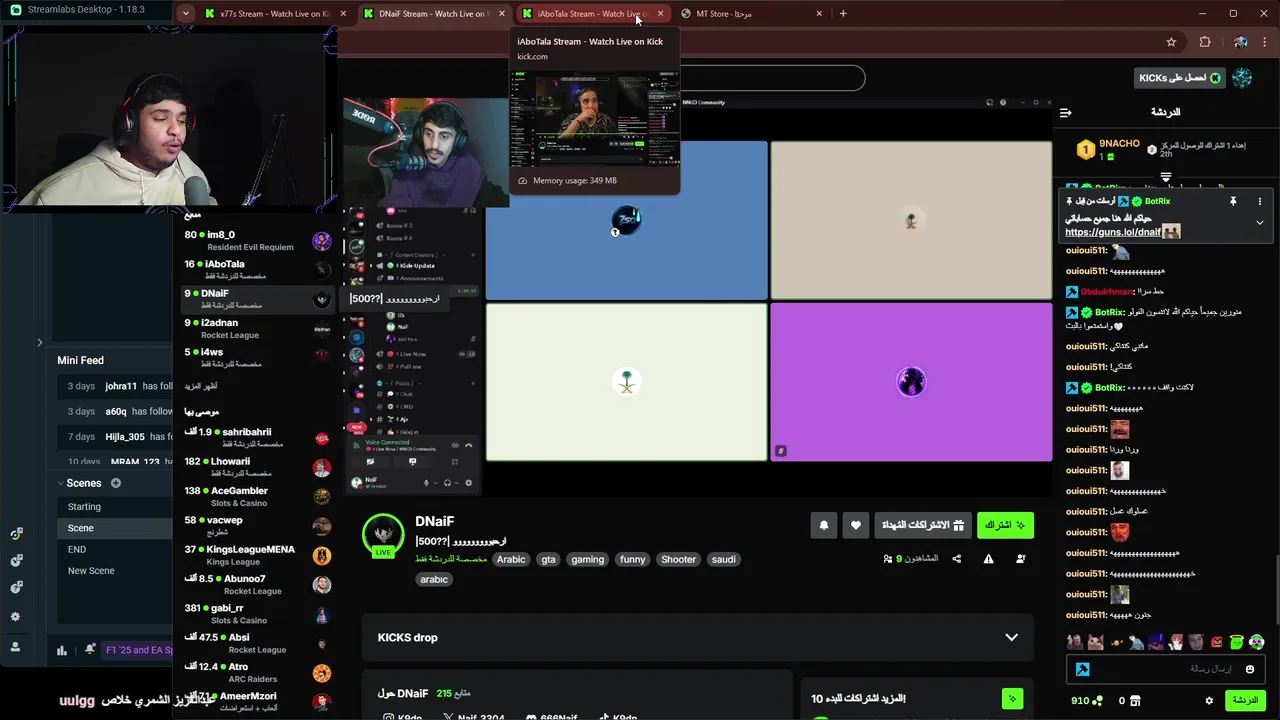Click the mod user icon beside report
Viewport: 1280px width, 720px height.
click(1020, 559)
